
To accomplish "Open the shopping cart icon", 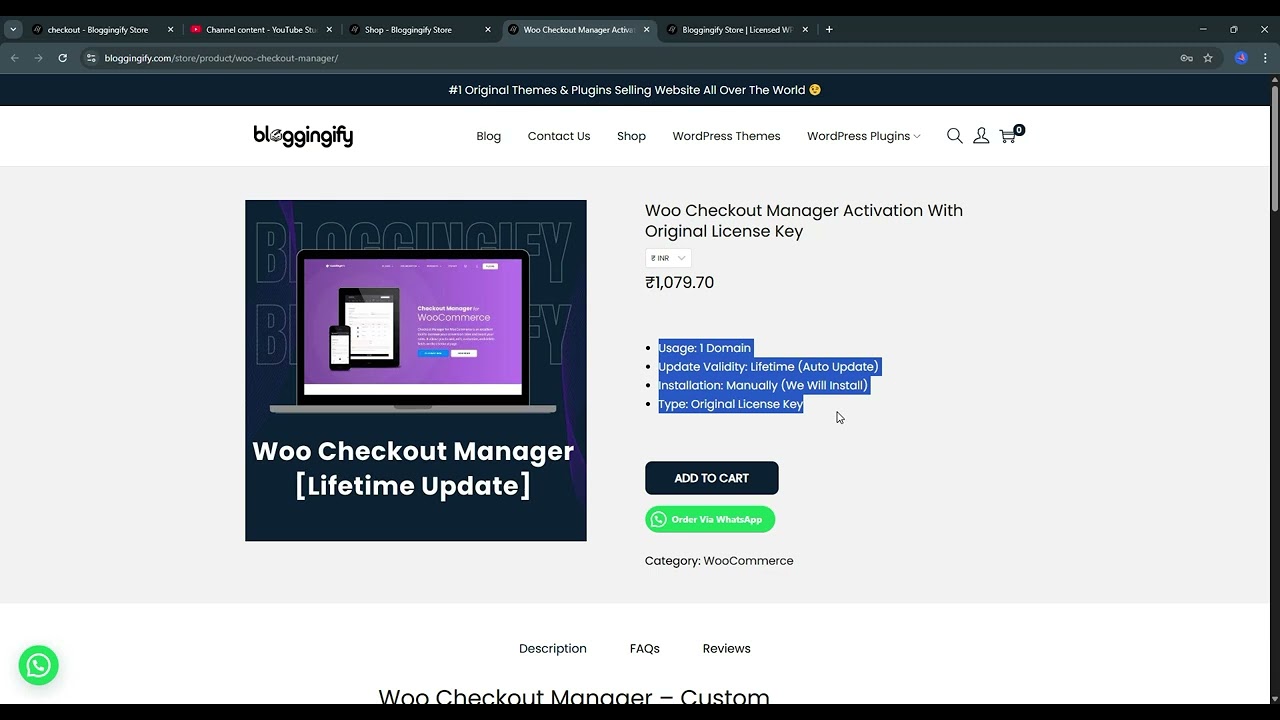I will pos(1010,134).
